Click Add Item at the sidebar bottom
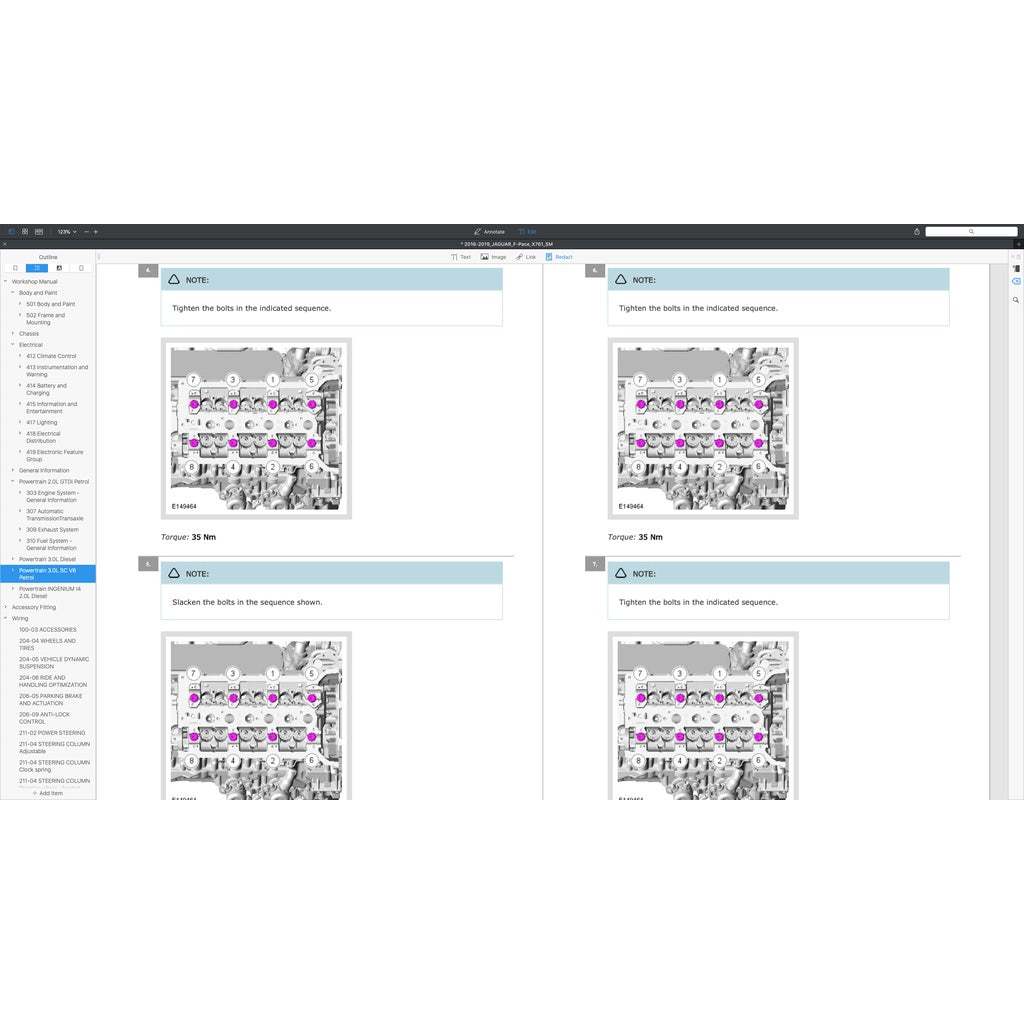This screenshot has width=1024, height=1024. 48,793
